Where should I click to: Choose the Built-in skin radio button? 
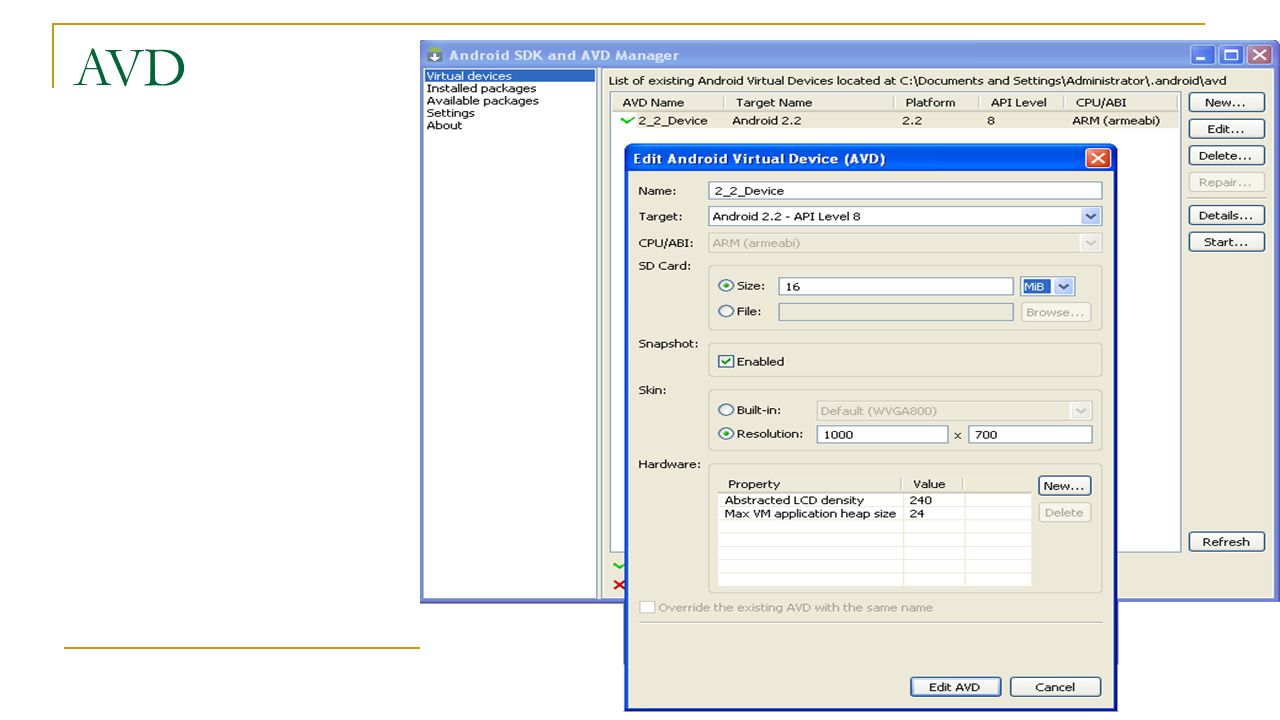727,410
